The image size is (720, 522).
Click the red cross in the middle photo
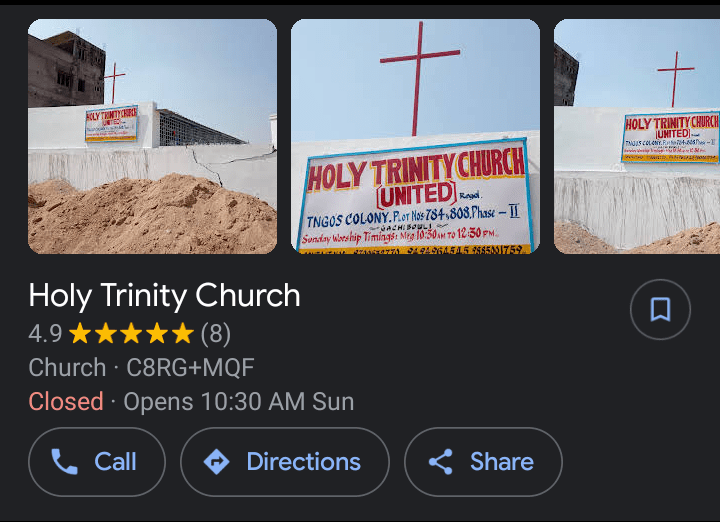(x=419, y=75)
